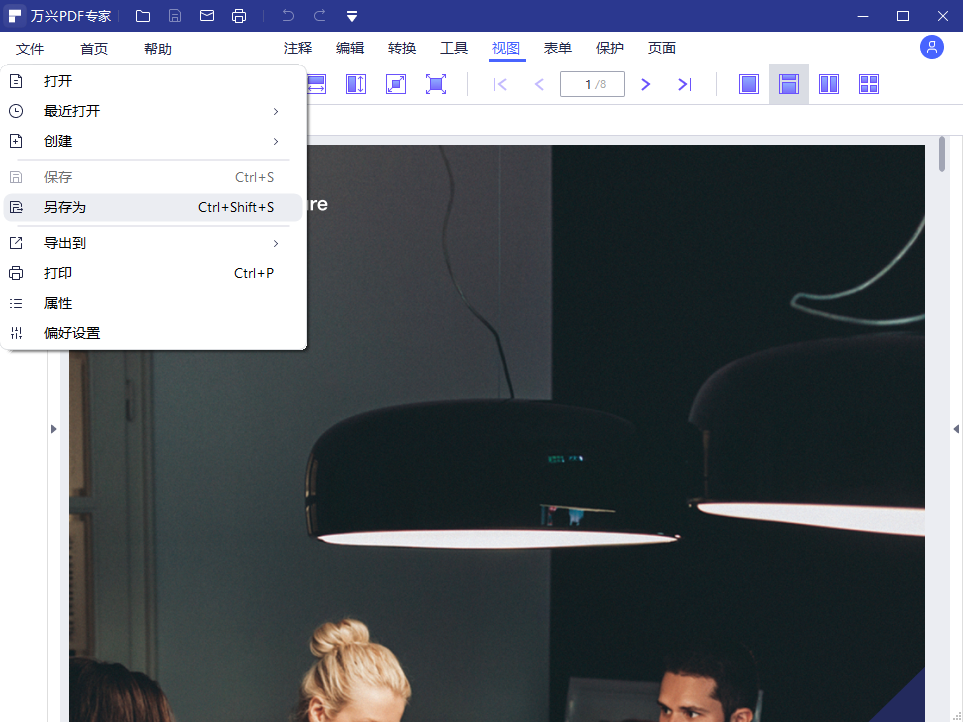This screenshot has width=963, height=722.
Task: Open the user account avatar icon
Action: point(931,47)
